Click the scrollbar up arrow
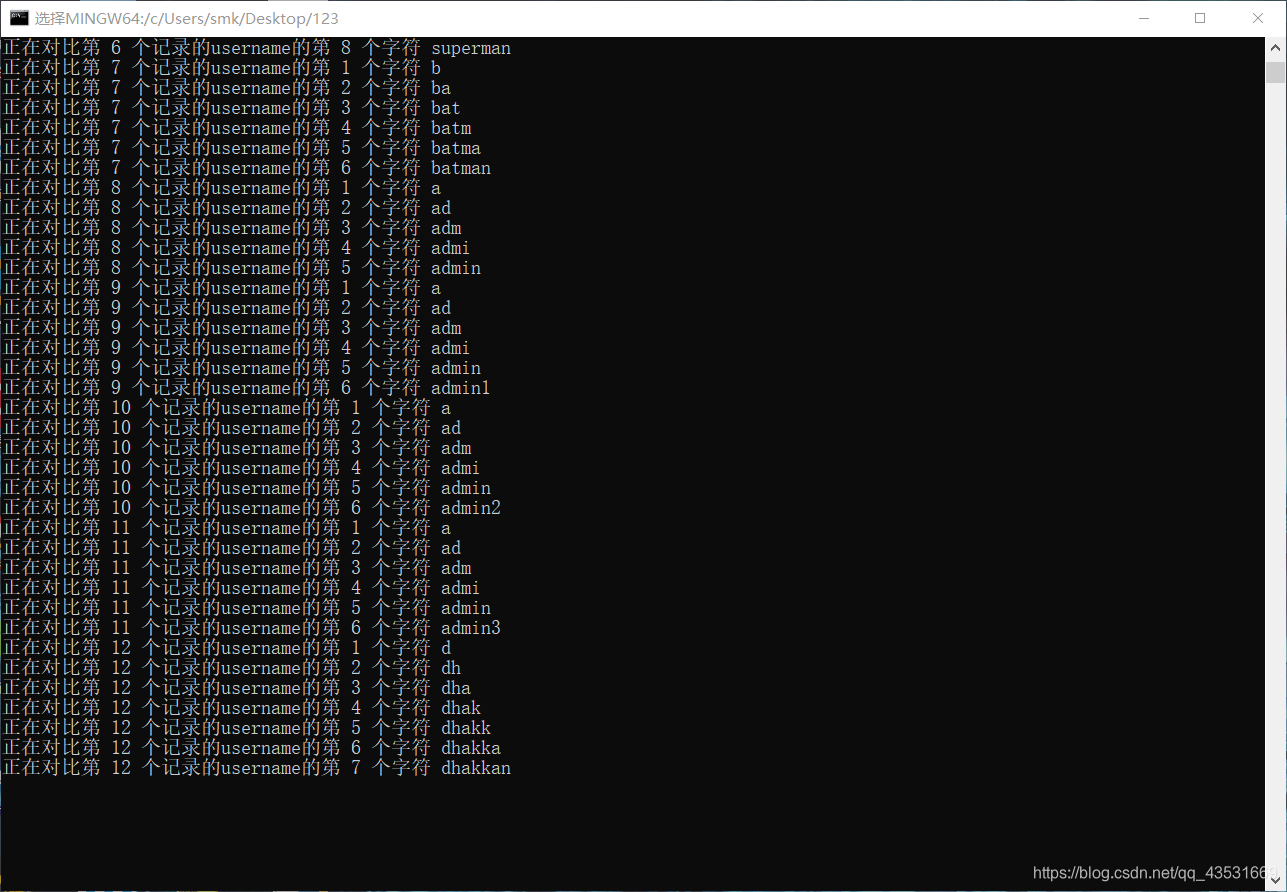Viewport: 1287px width, 892px height. point(1275,48)
